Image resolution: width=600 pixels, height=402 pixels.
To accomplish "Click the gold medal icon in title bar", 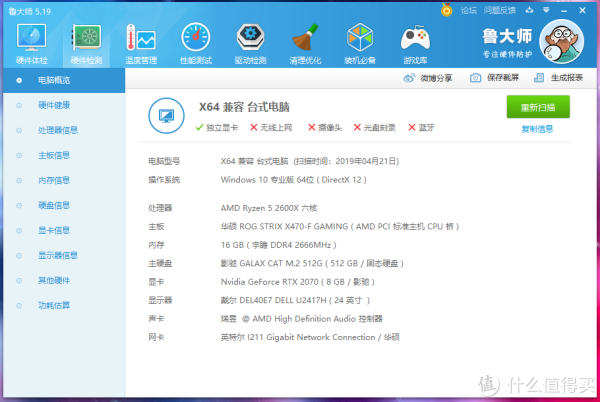I will point(446,10).
